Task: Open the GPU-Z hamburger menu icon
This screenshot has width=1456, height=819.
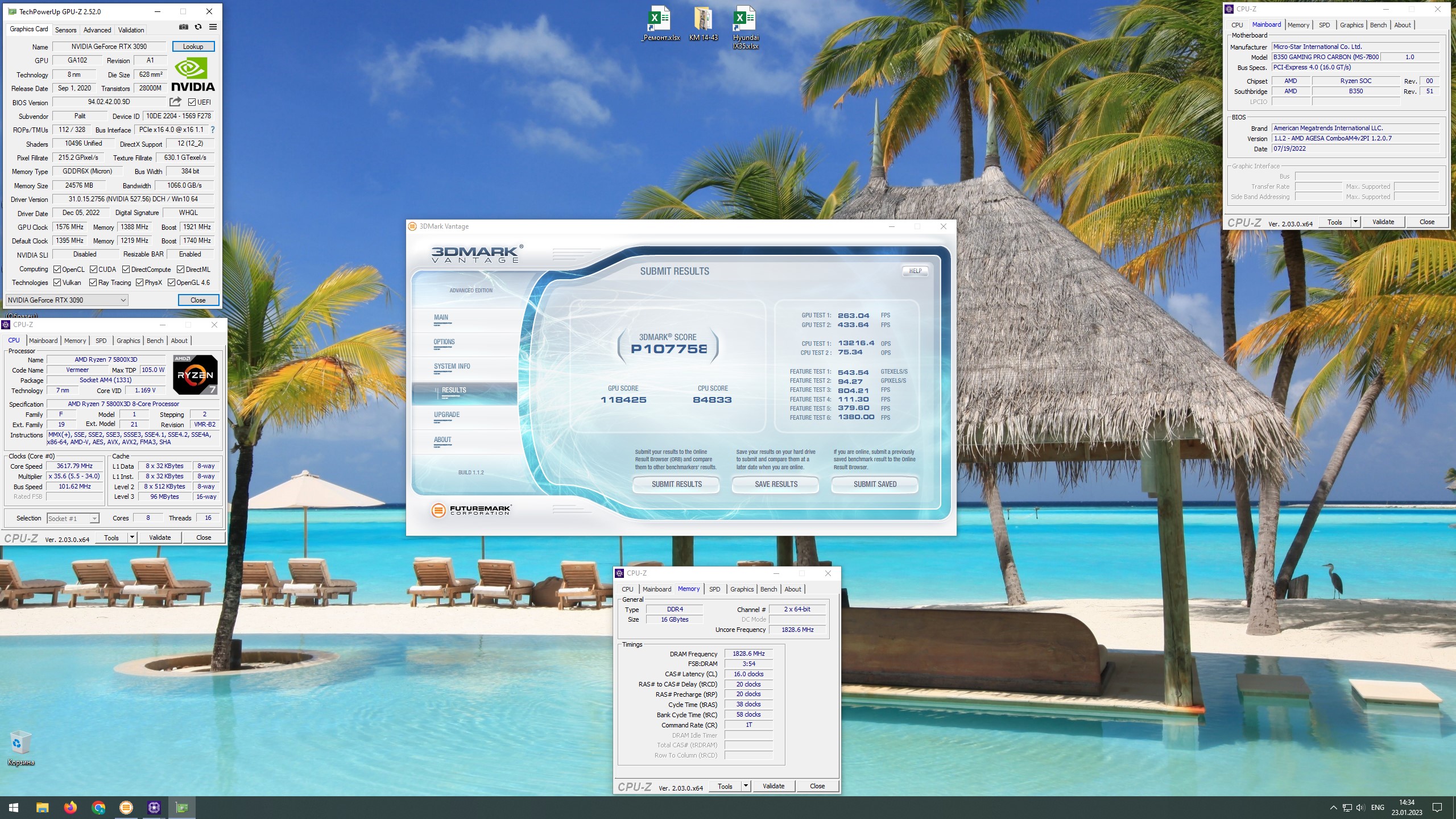Action: tap(213, 27)
